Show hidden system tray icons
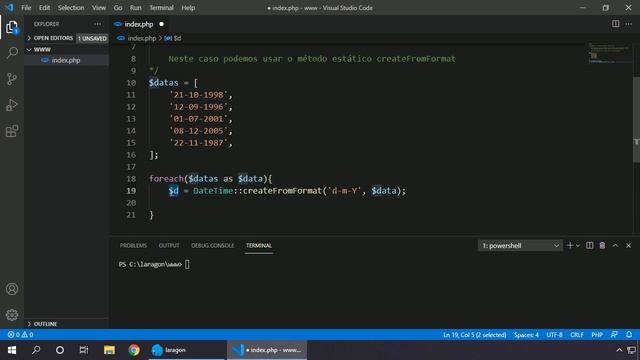This screenshot has width=640, height=360. pos(619,350)
